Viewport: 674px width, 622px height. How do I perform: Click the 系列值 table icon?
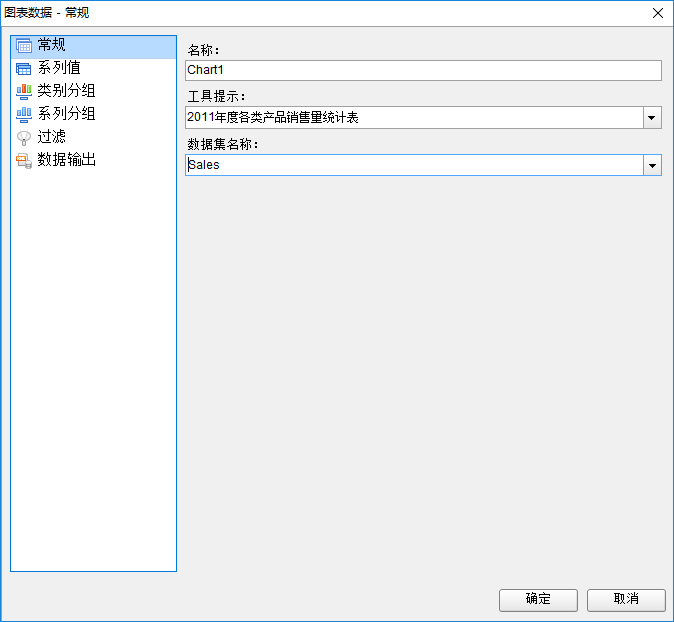point(24,68)
